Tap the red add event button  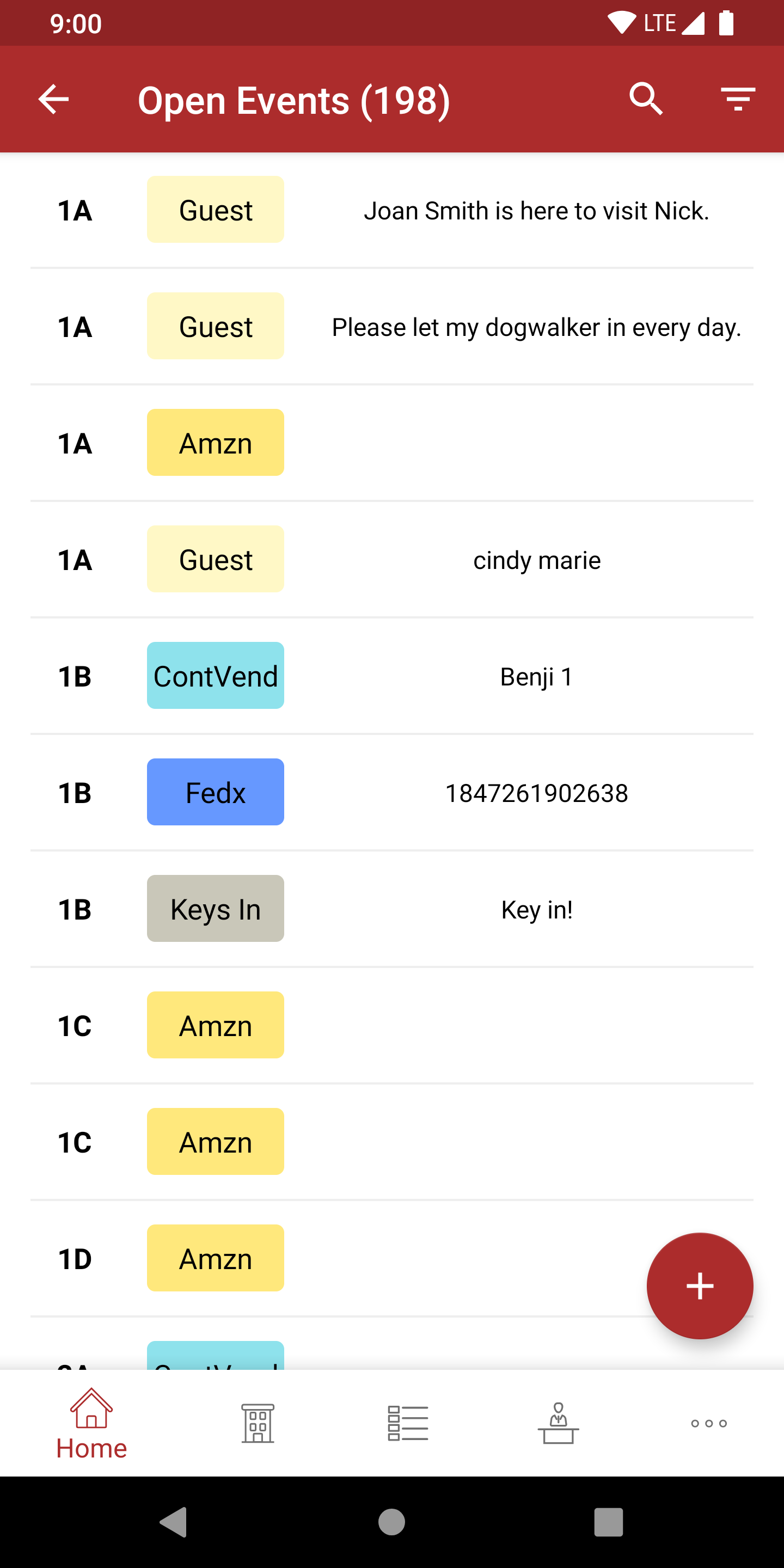point(700,1285)
